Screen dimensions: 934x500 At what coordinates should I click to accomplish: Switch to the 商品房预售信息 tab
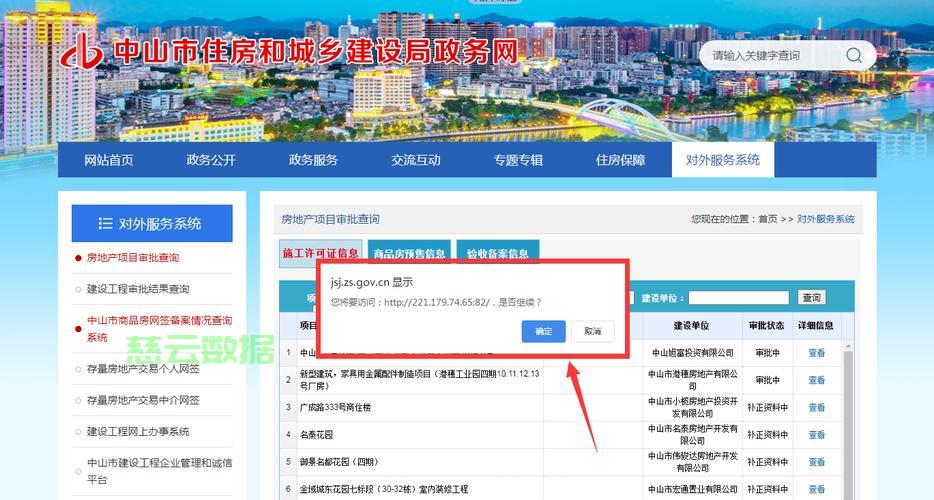point(409,254)
